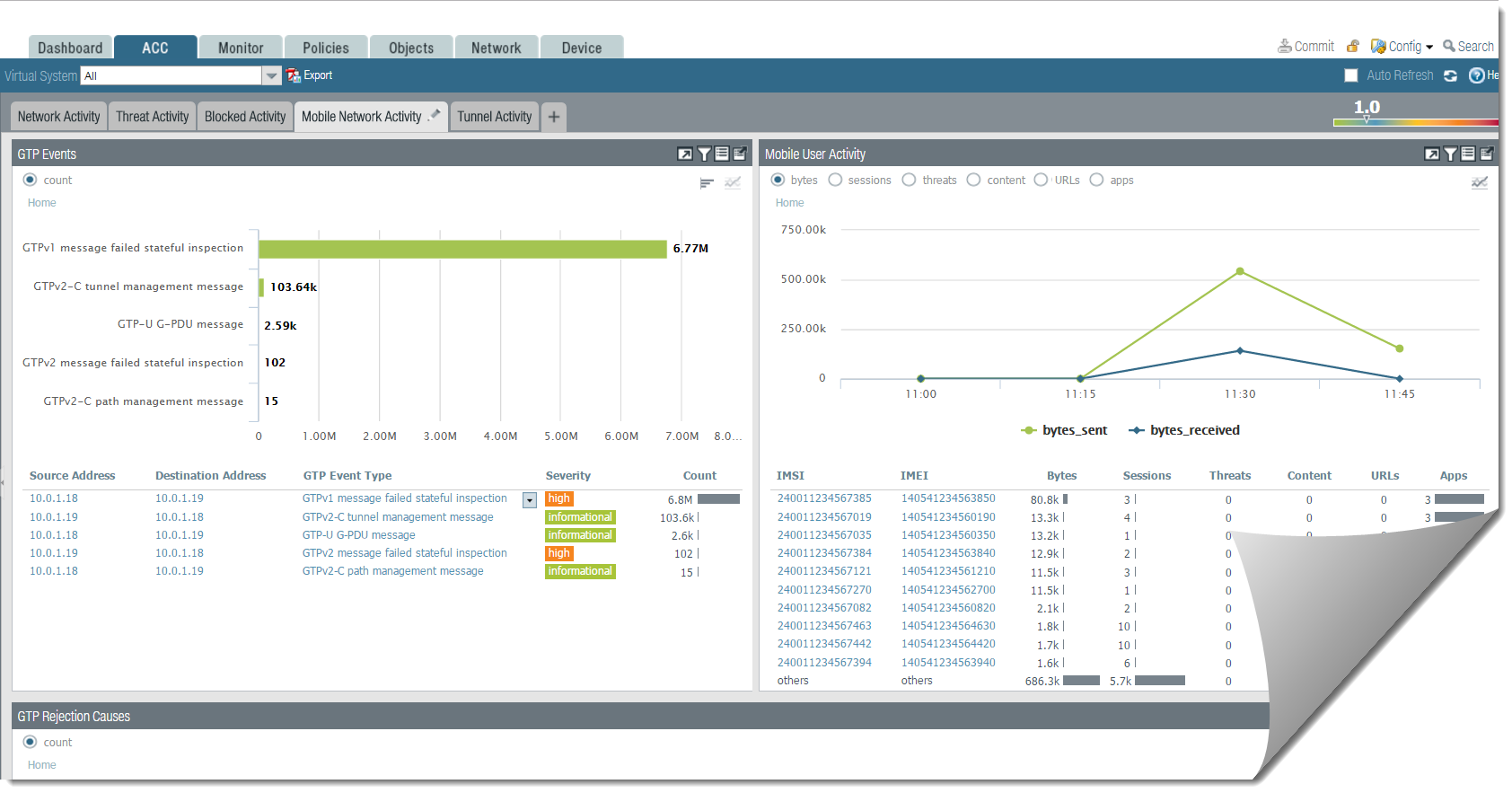Image resolution: width=1512 pixels, height=793 pixels.
Task: Open the Virtual System dropdown
Action: [x=271, y=76]
